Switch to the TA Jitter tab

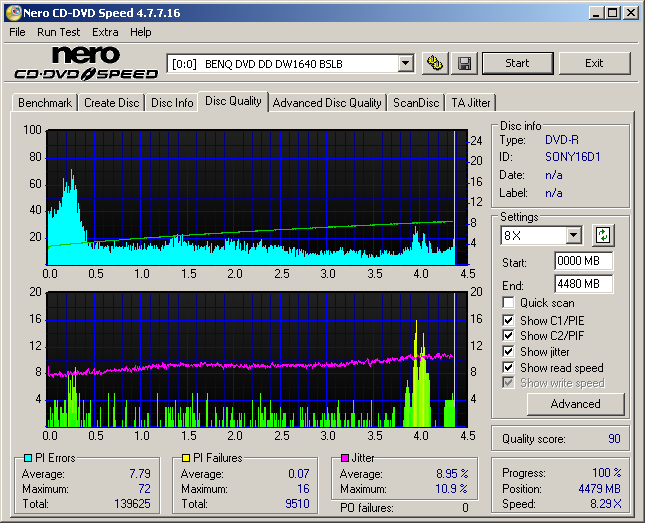[471, 103]
